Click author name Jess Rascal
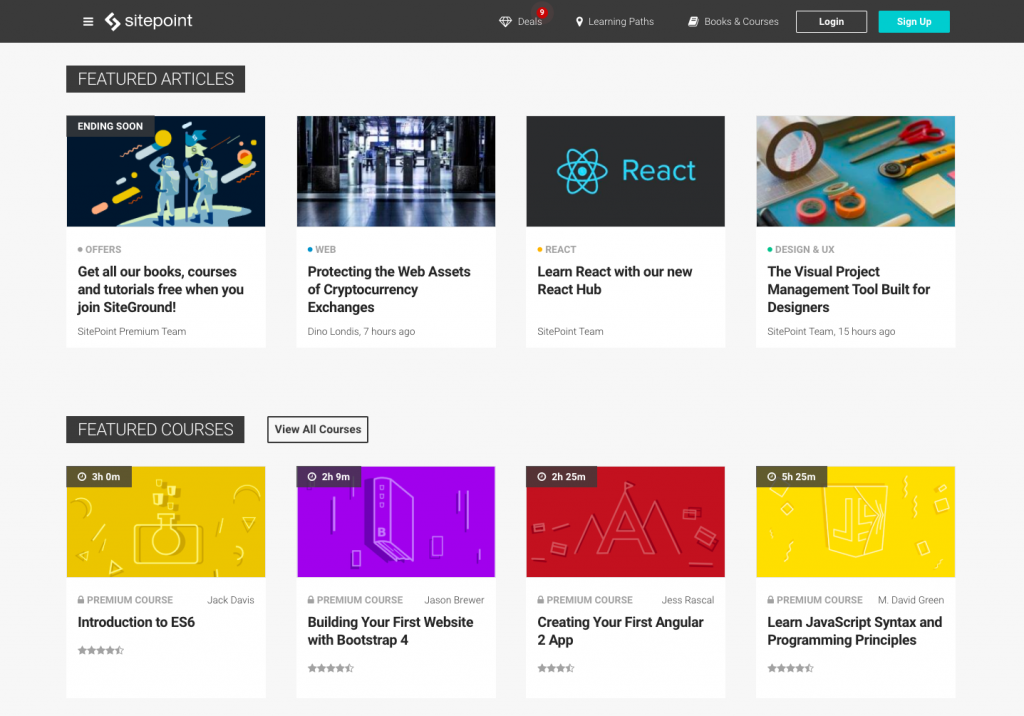1024x716 pixels. tap(688, 600)
